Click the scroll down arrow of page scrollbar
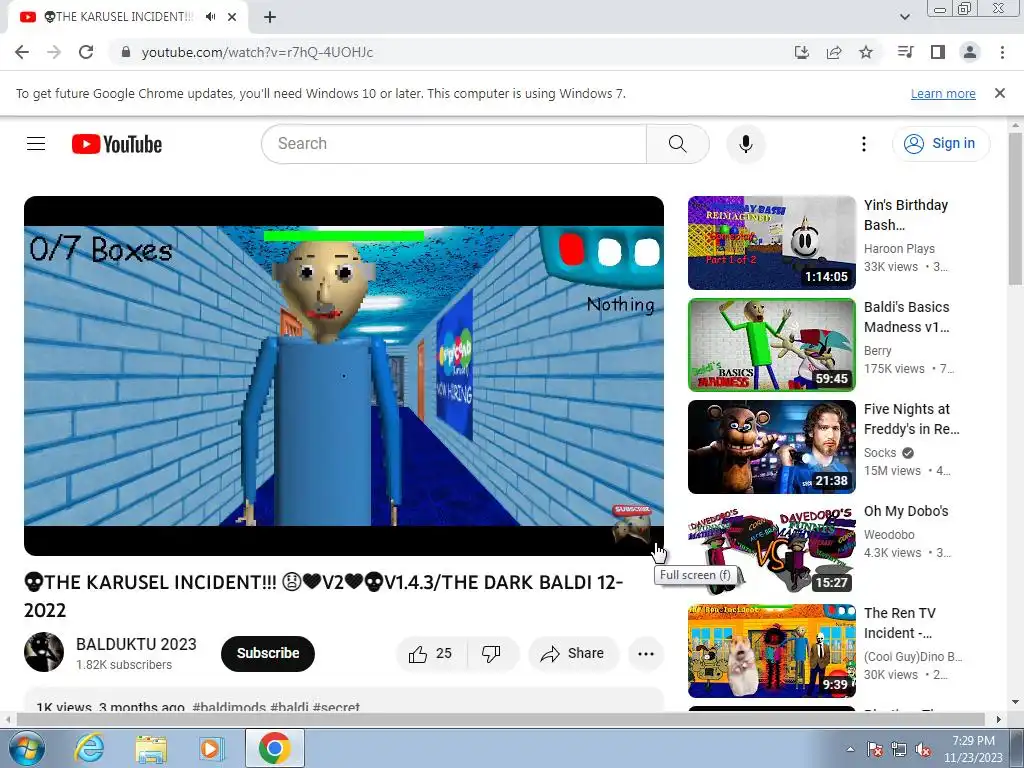Screen dimensions: 1024x768 coord(1015,703)
